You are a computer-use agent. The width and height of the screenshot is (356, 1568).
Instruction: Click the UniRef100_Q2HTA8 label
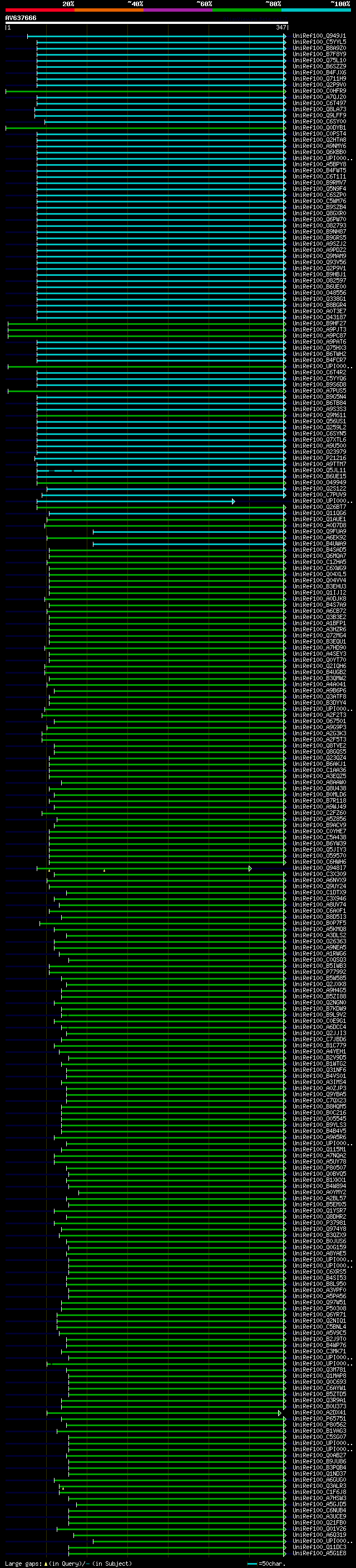(319, 140)
